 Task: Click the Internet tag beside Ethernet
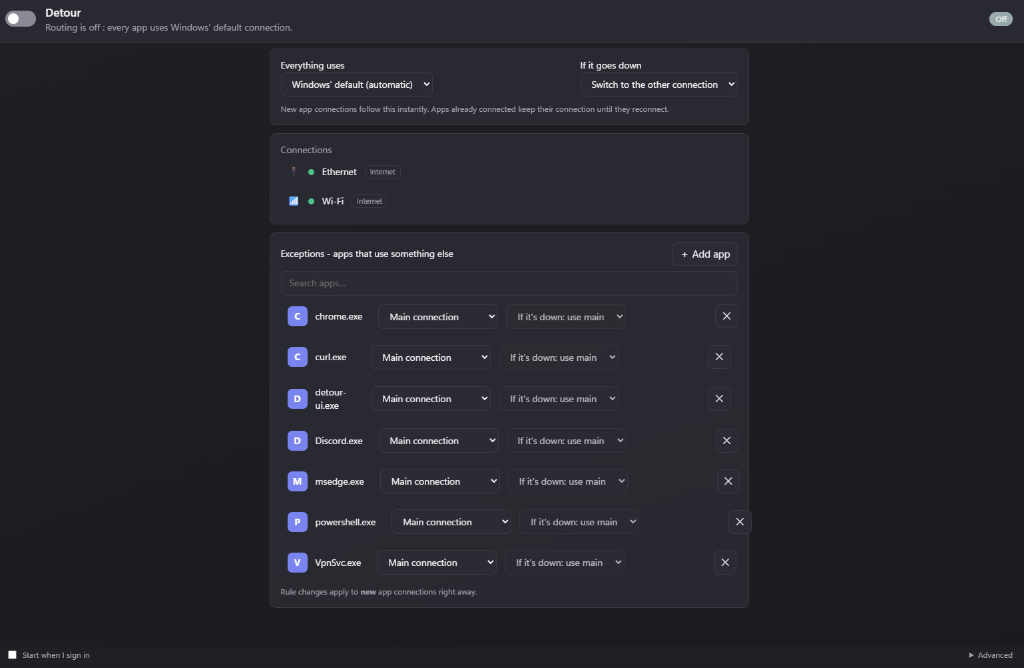(x=383, y=172)
